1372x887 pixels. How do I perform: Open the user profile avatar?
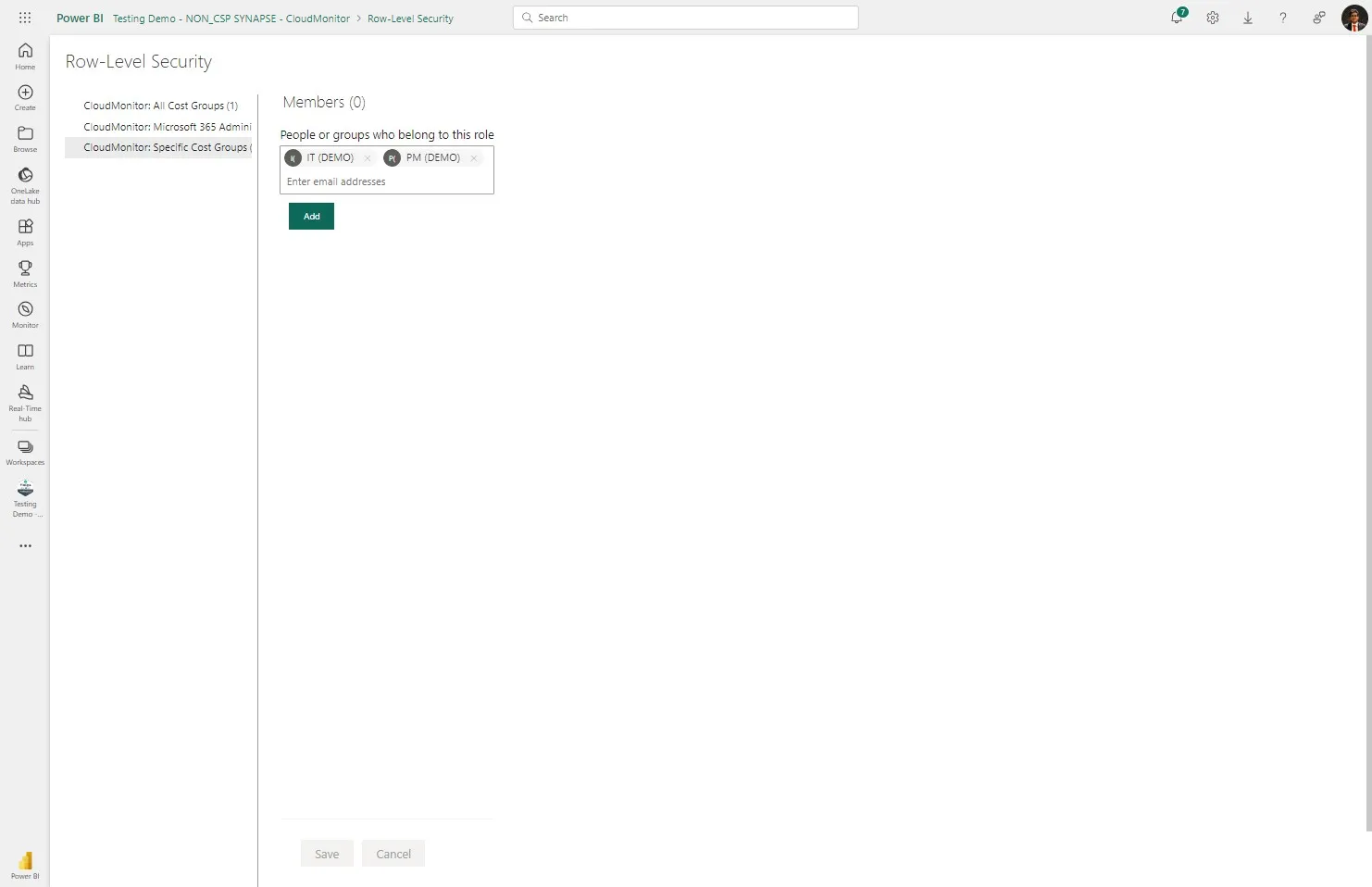pos(1353,18)
